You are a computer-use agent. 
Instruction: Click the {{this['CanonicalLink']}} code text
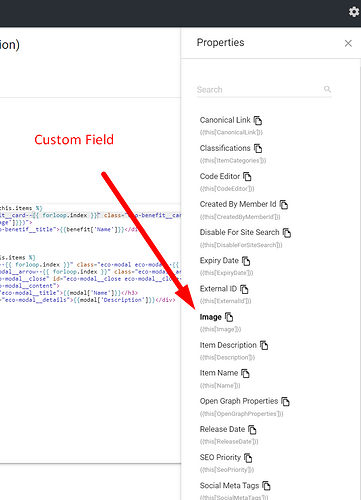pyautogui.click(x=231, y=132)
